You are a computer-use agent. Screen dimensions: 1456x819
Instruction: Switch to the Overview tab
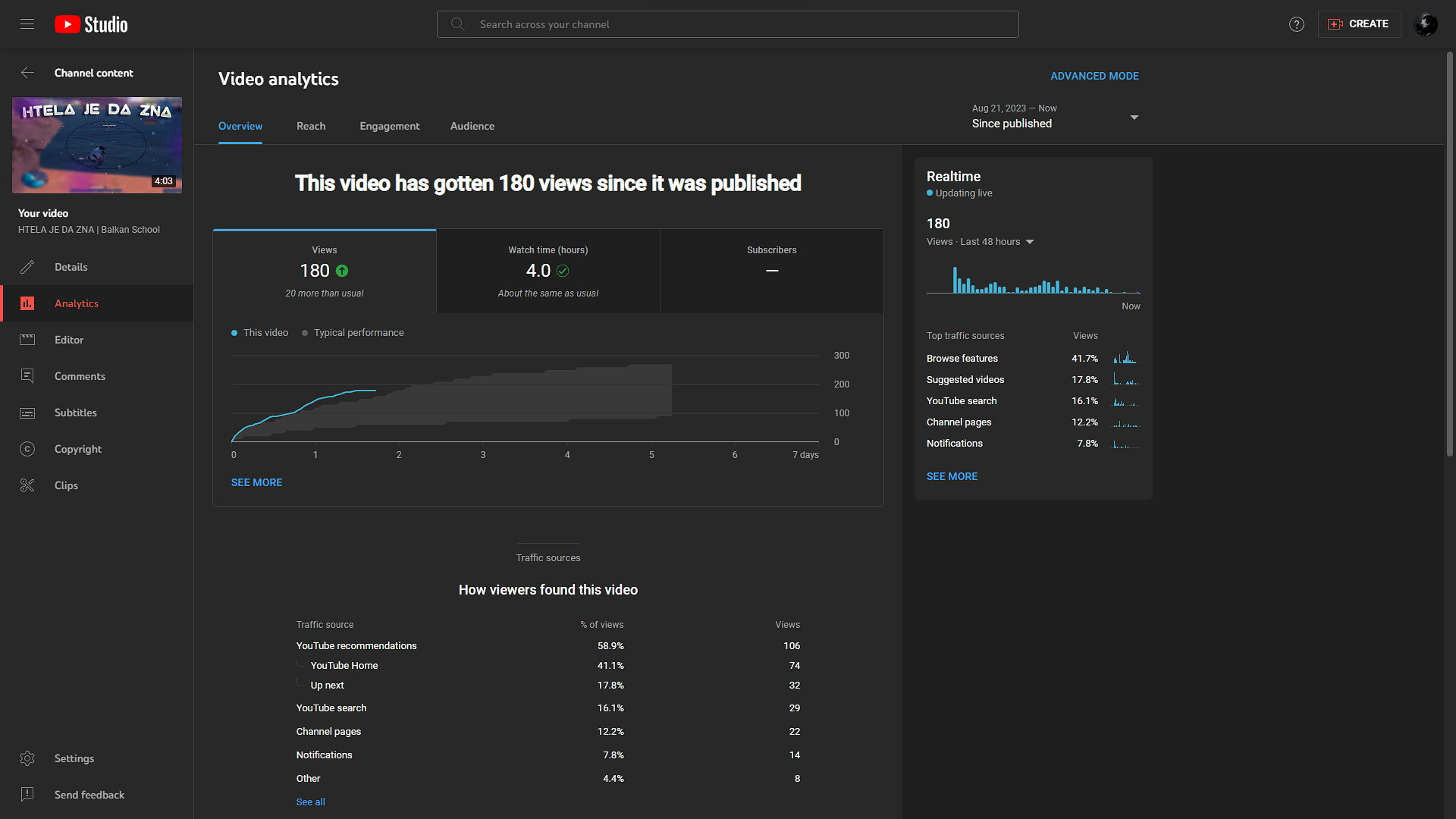pyautogui.click(x=240, y=126)
